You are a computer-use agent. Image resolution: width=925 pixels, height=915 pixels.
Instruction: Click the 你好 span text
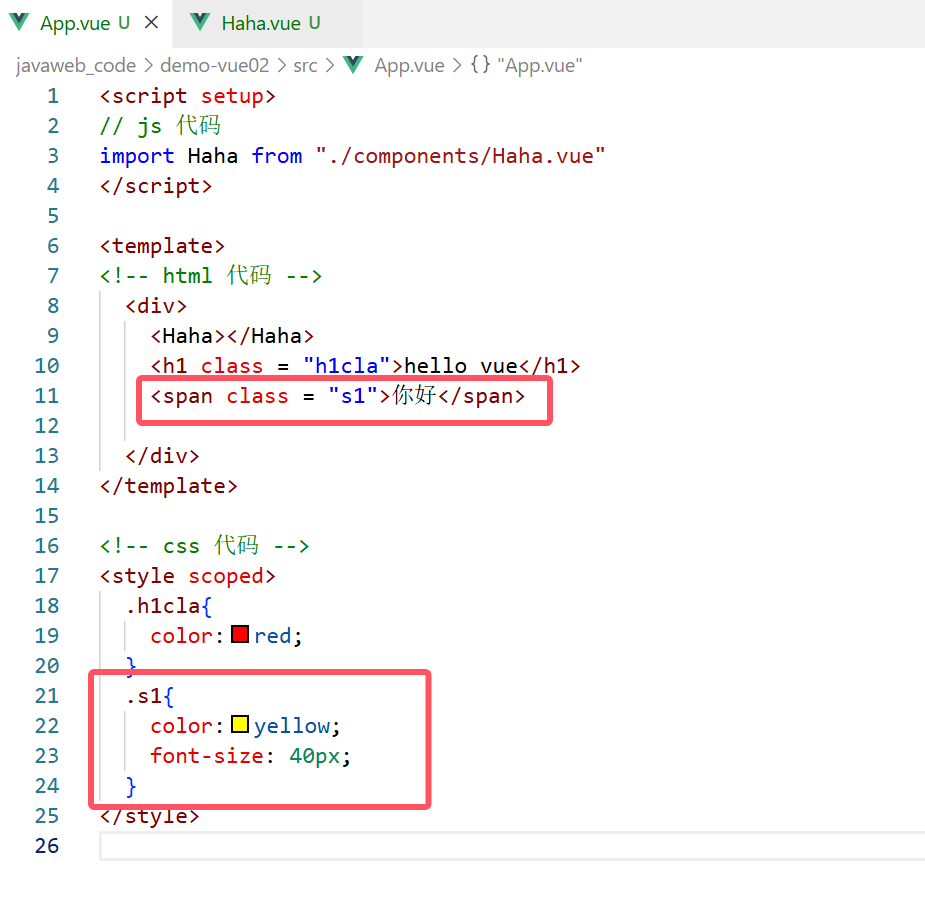(415, 395)
